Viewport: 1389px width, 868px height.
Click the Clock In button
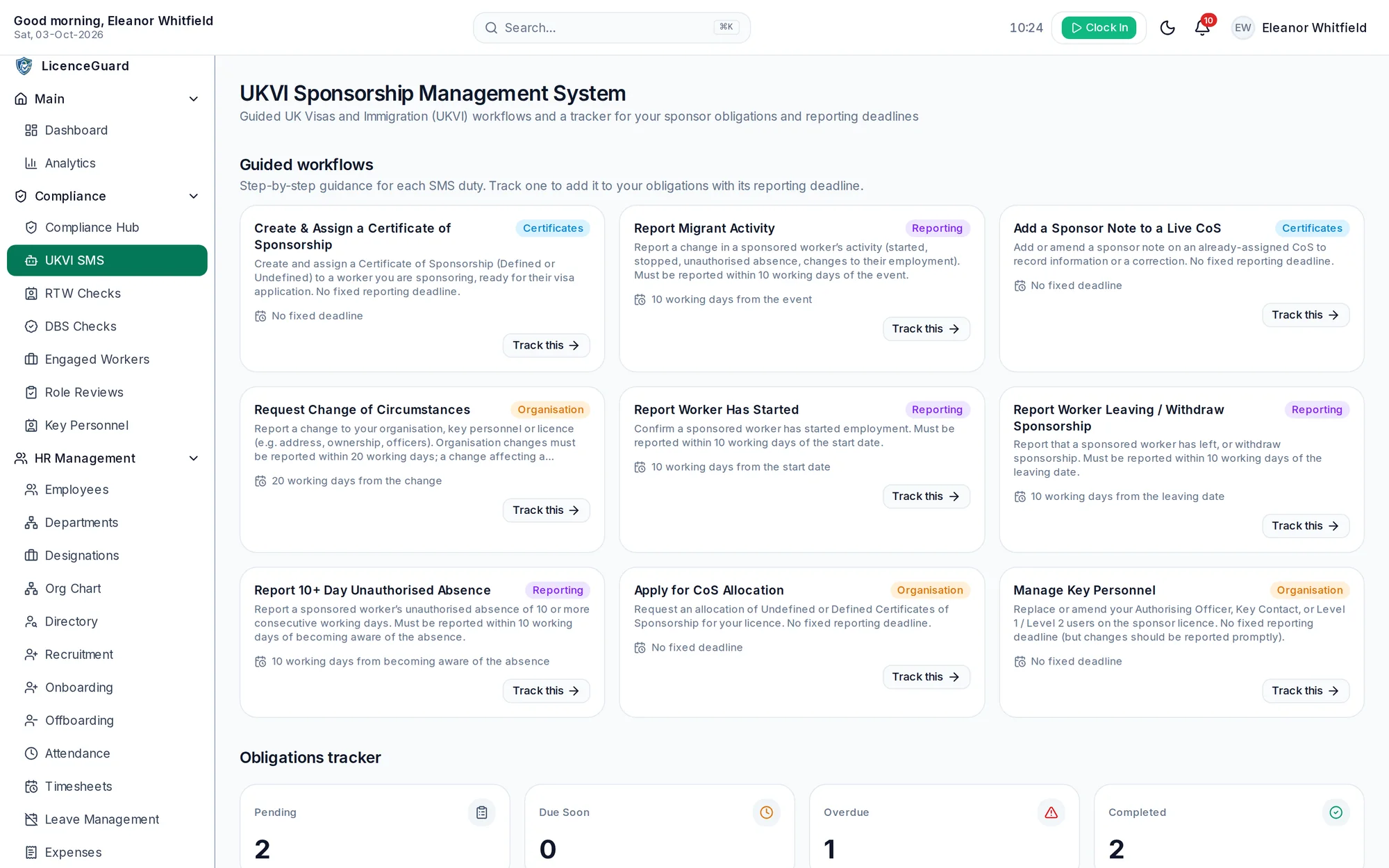pyautogui.click(x=1099, y=28)
